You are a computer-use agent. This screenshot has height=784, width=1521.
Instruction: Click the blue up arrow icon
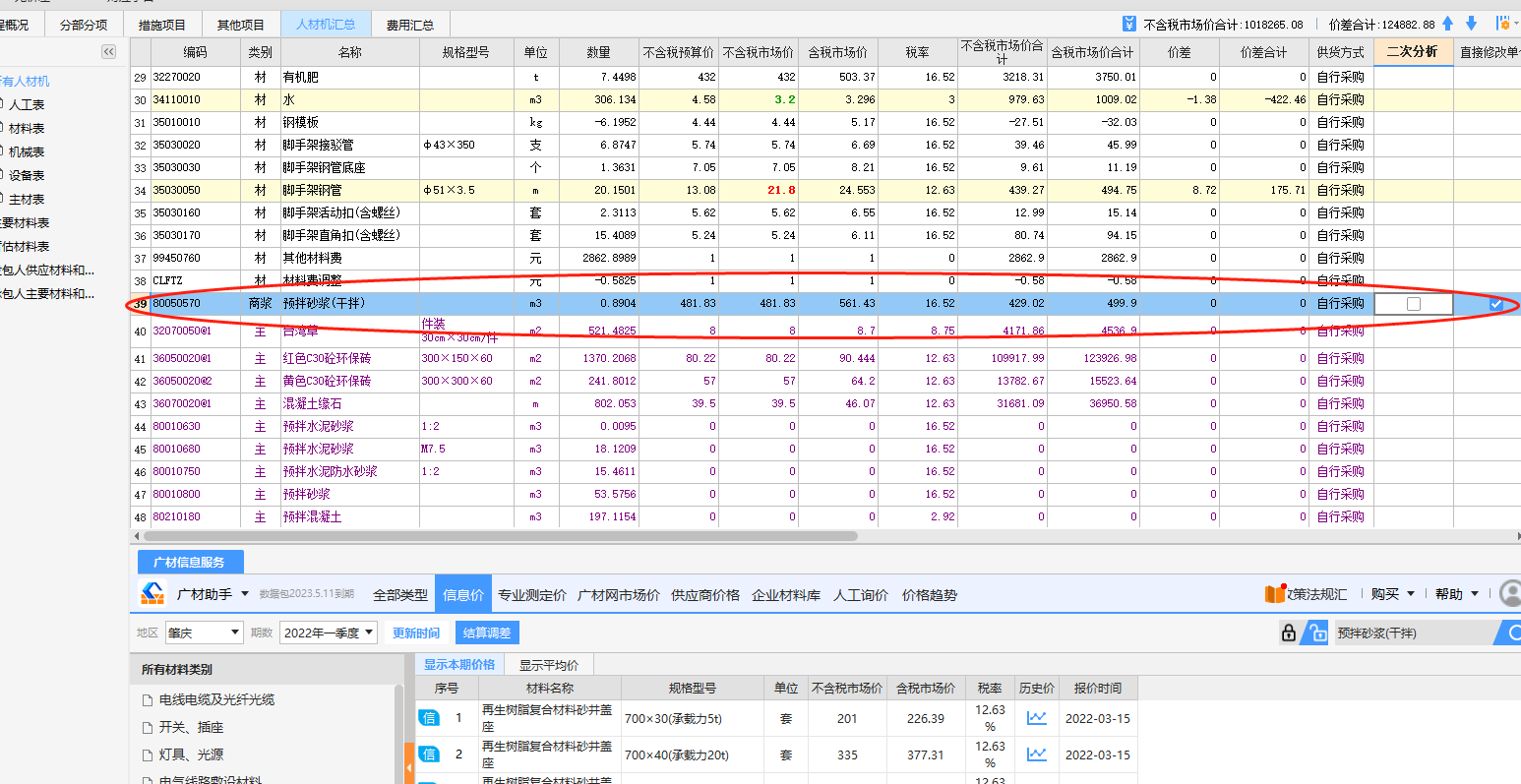click(x=1448, y=24)
